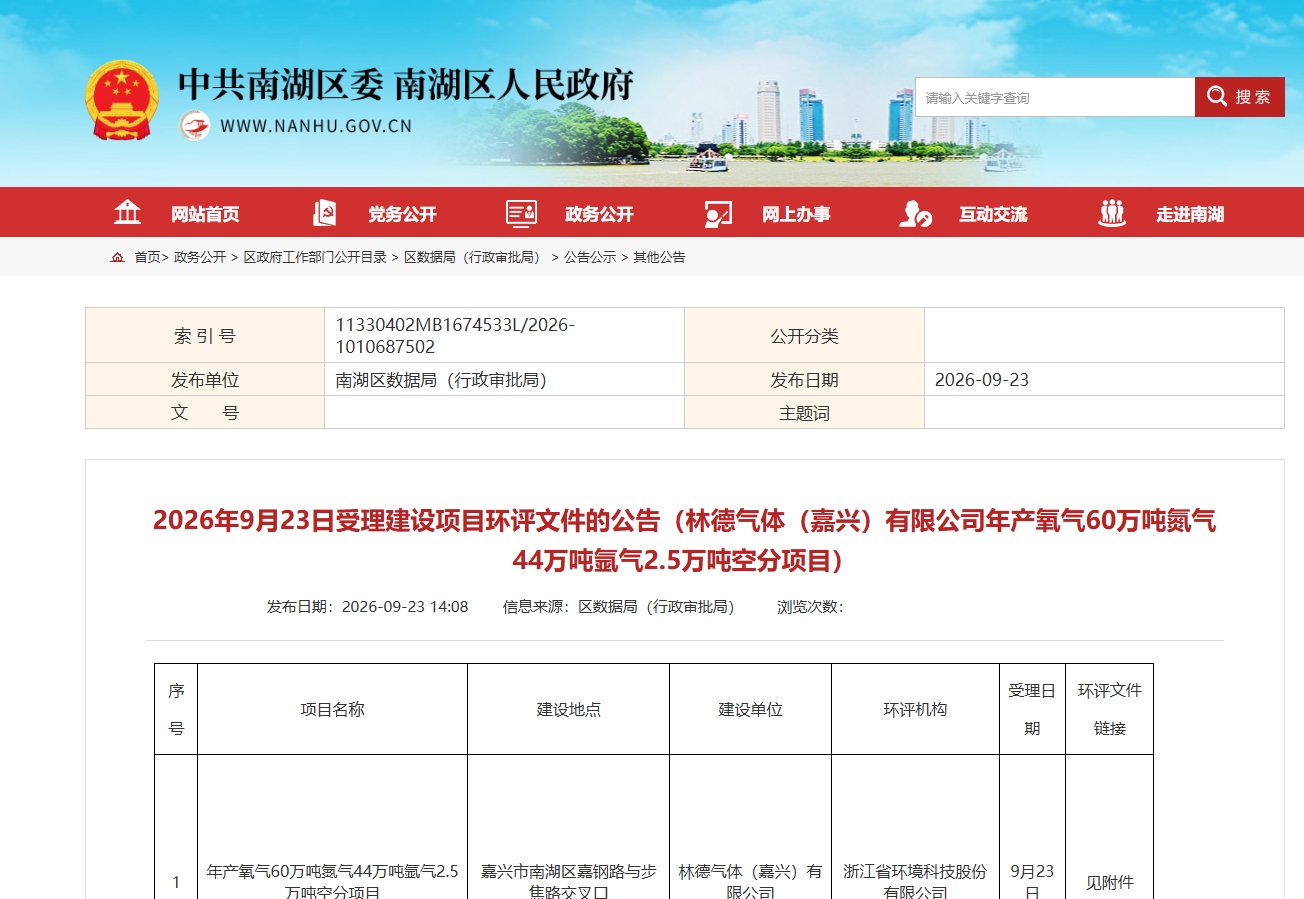Click the 建设单位 column header

click(x=751, y=709)
